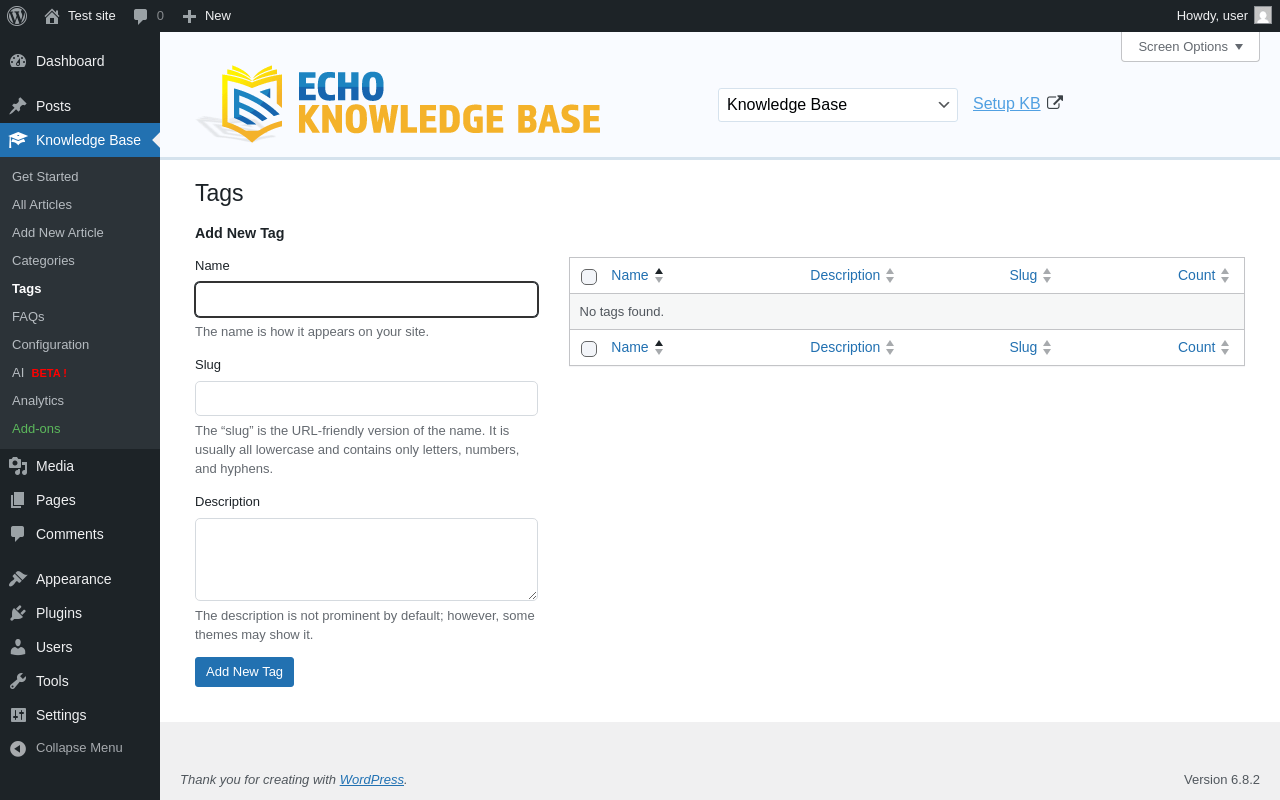Click the top Count sort arrows
Viewport: 1280px width, 800px height.
click(1225, 275)
